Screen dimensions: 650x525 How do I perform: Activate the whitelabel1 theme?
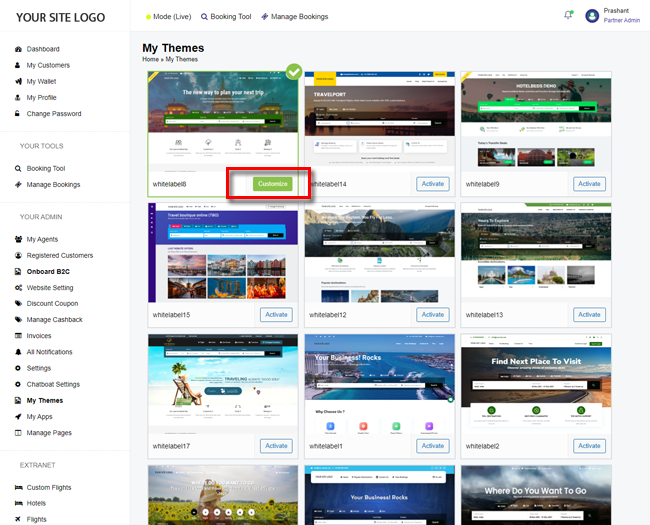[x=433, y=446]
